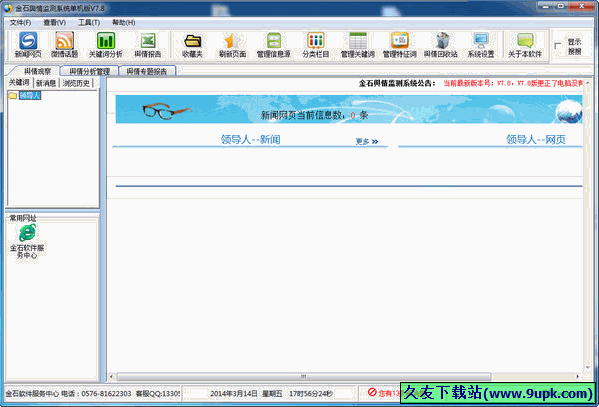Click the application icon in the title bar
599x407 pixels.
[8, 8]
